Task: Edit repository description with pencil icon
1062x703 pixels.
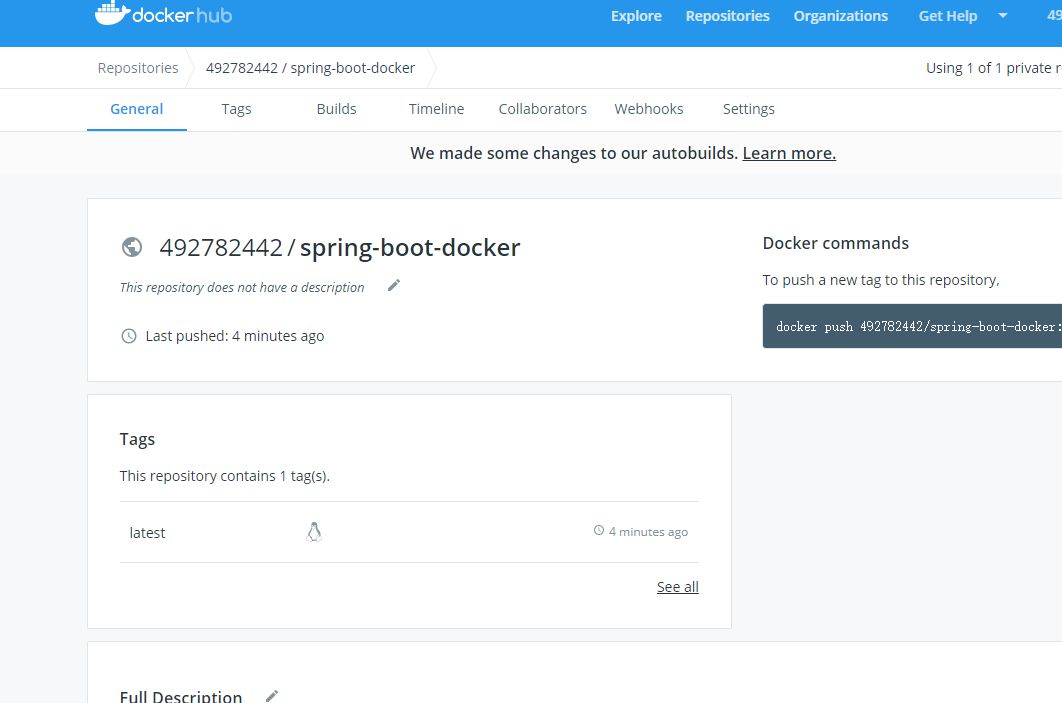Action: [x=394, y=286]
